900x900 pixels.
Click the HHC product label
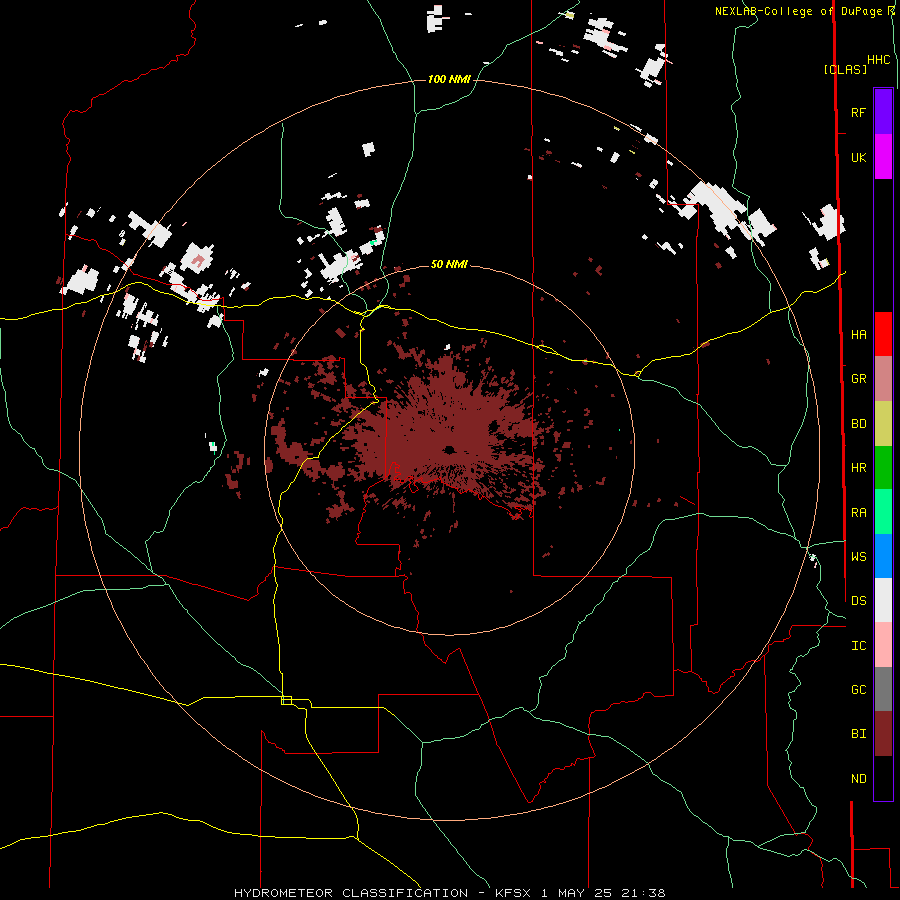point(879,60)
